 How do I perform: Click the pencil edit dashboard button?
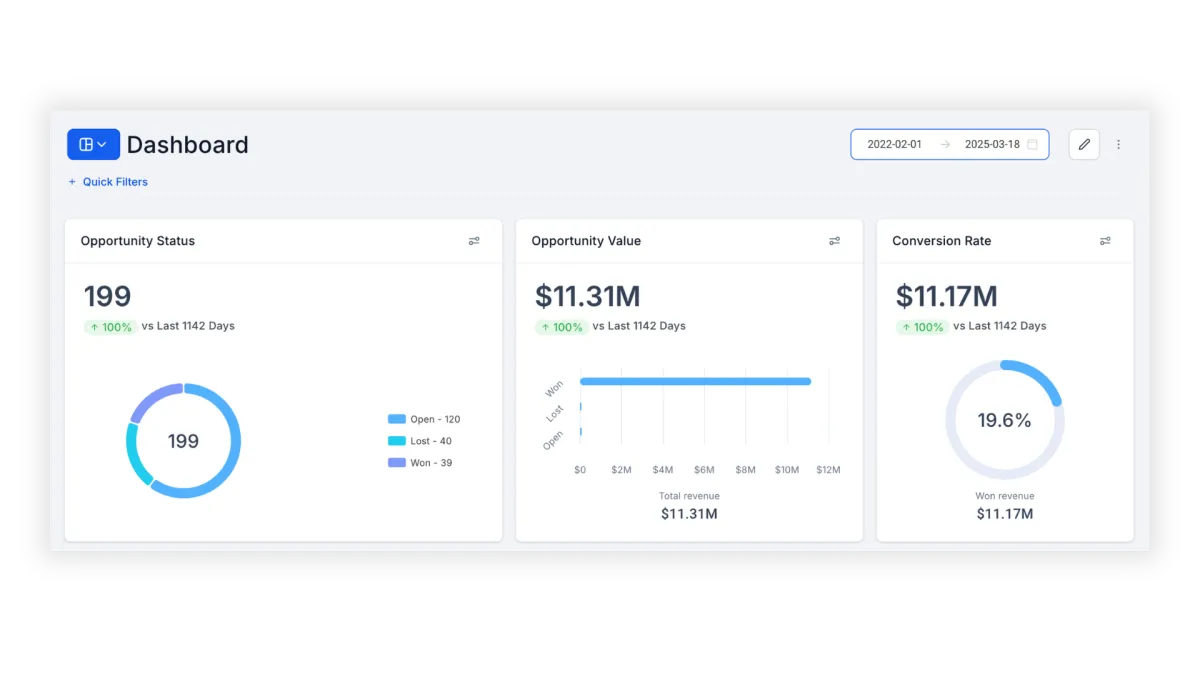[1084, 144]
